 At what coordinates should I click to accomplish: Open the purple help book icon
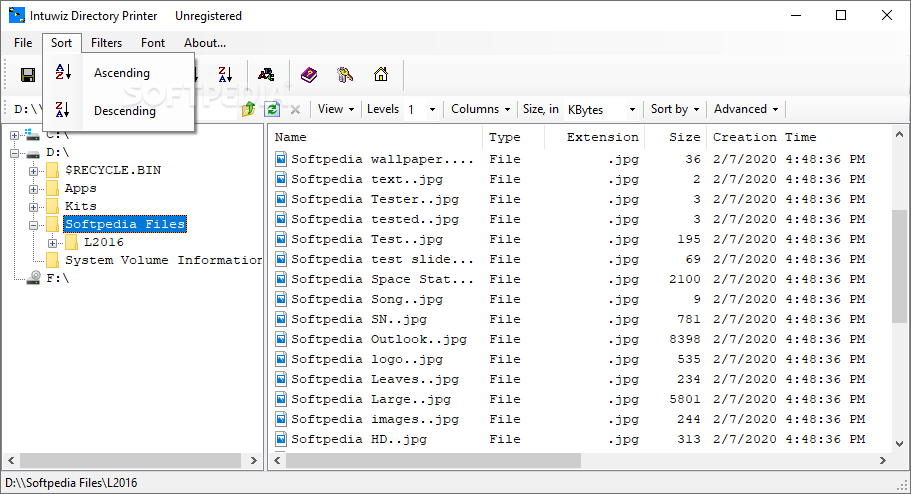[x=309, y=74]
